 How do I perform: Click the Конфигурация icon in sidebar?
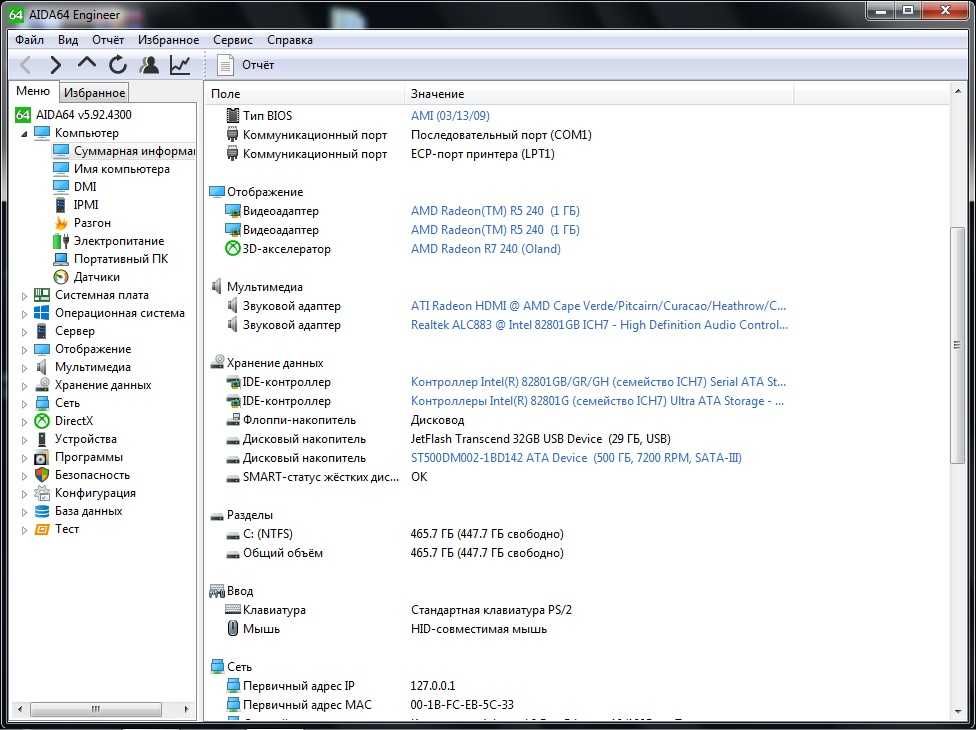tap(42, 494)
